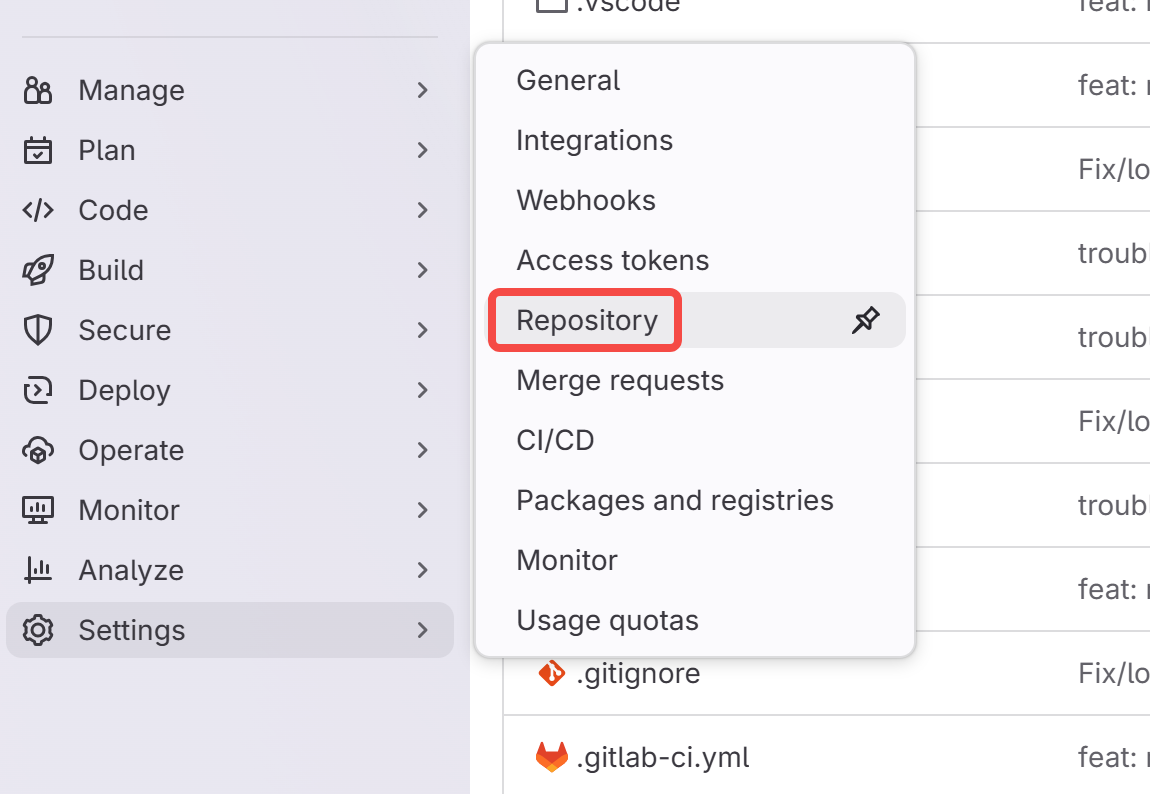Click the Secure shield icon

tap(37, 331)
